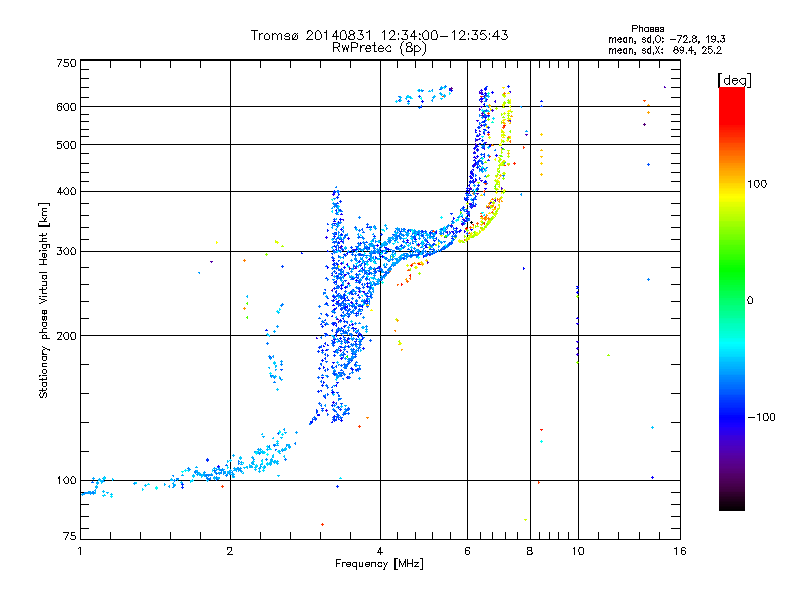This screenshot has height=600, width=800.
Task: Click the y-axis tick label '200'
Action: coord(66,336)
